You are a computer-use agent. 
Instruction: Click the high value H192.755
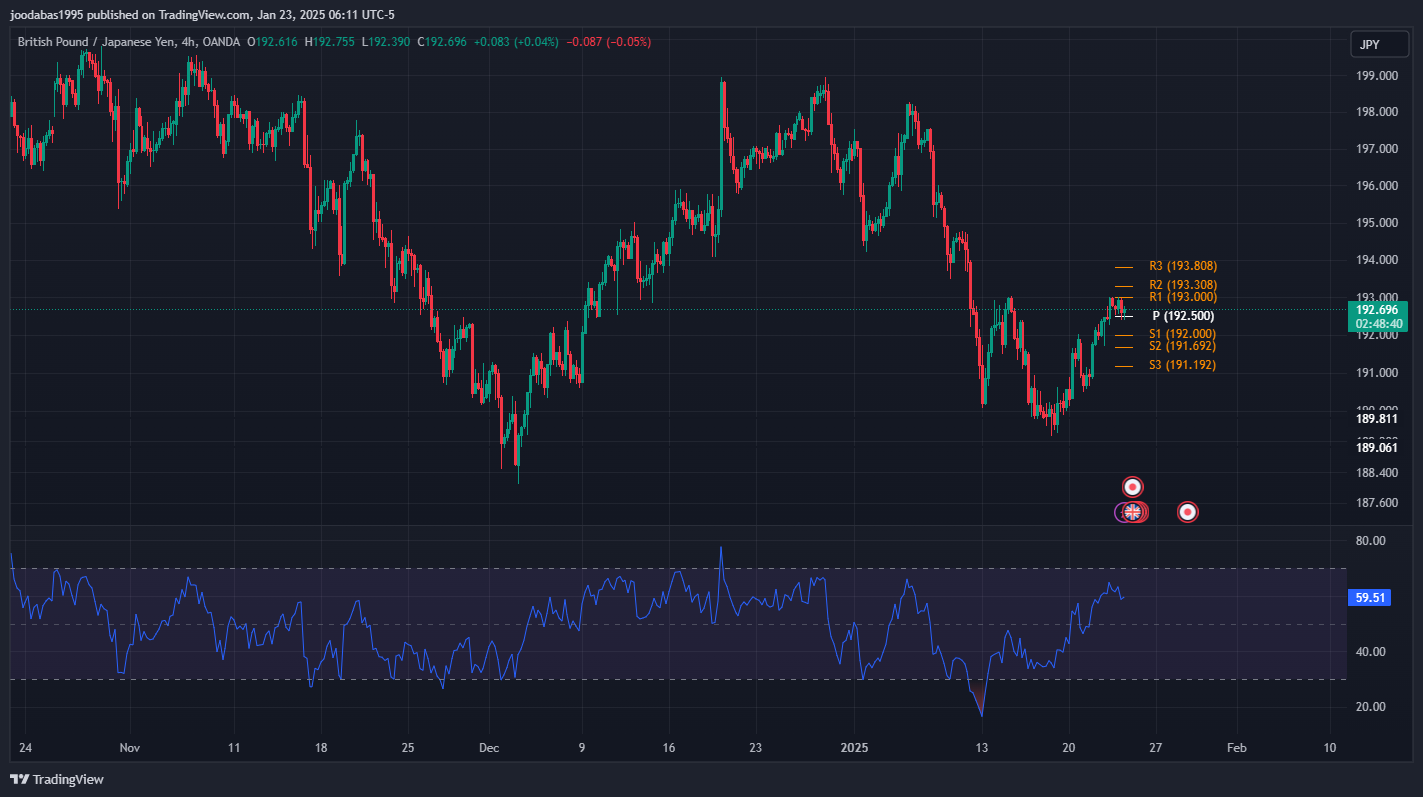click(330, 42)
